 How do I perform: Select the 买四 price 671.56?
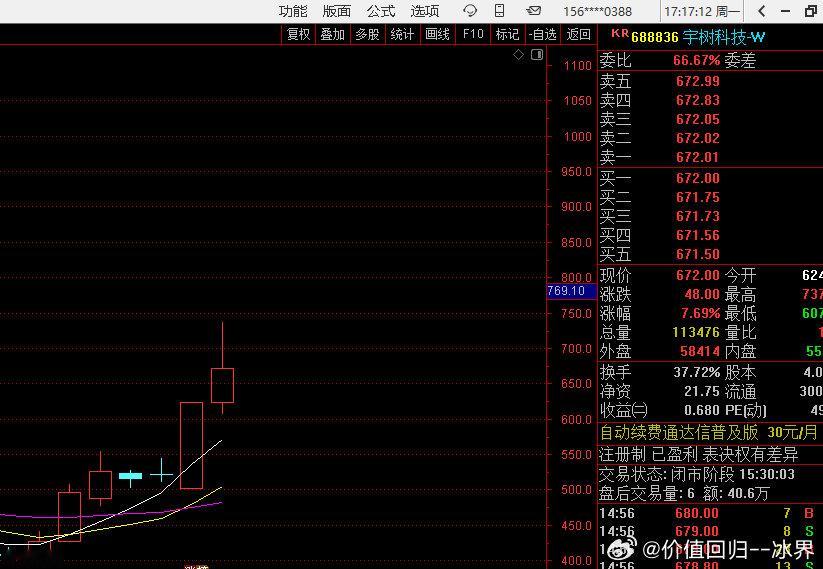coord(698,235)
